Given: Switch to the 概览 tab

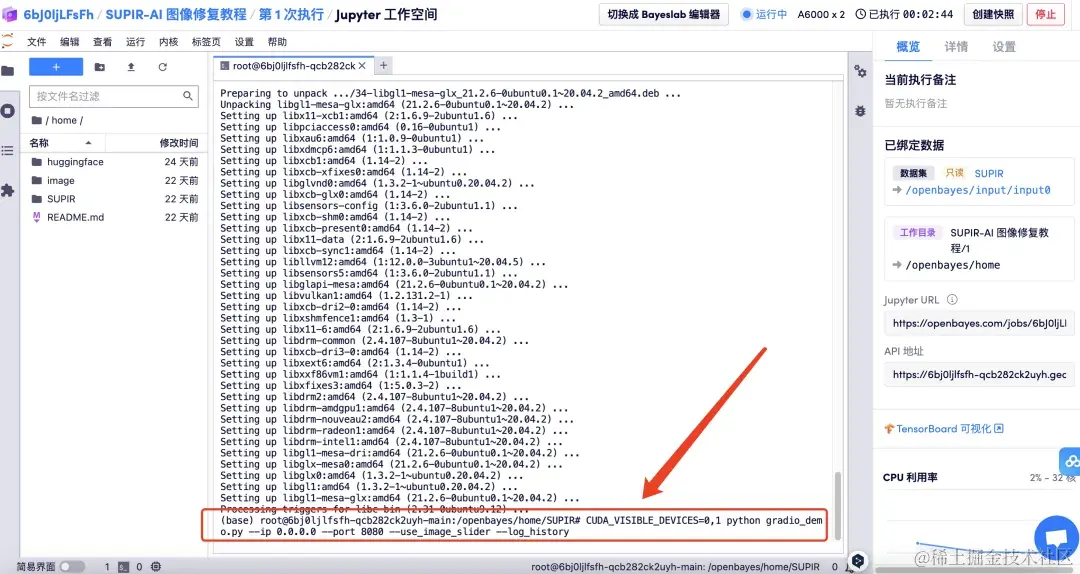Looking at the screenshot, I should 908,47.
